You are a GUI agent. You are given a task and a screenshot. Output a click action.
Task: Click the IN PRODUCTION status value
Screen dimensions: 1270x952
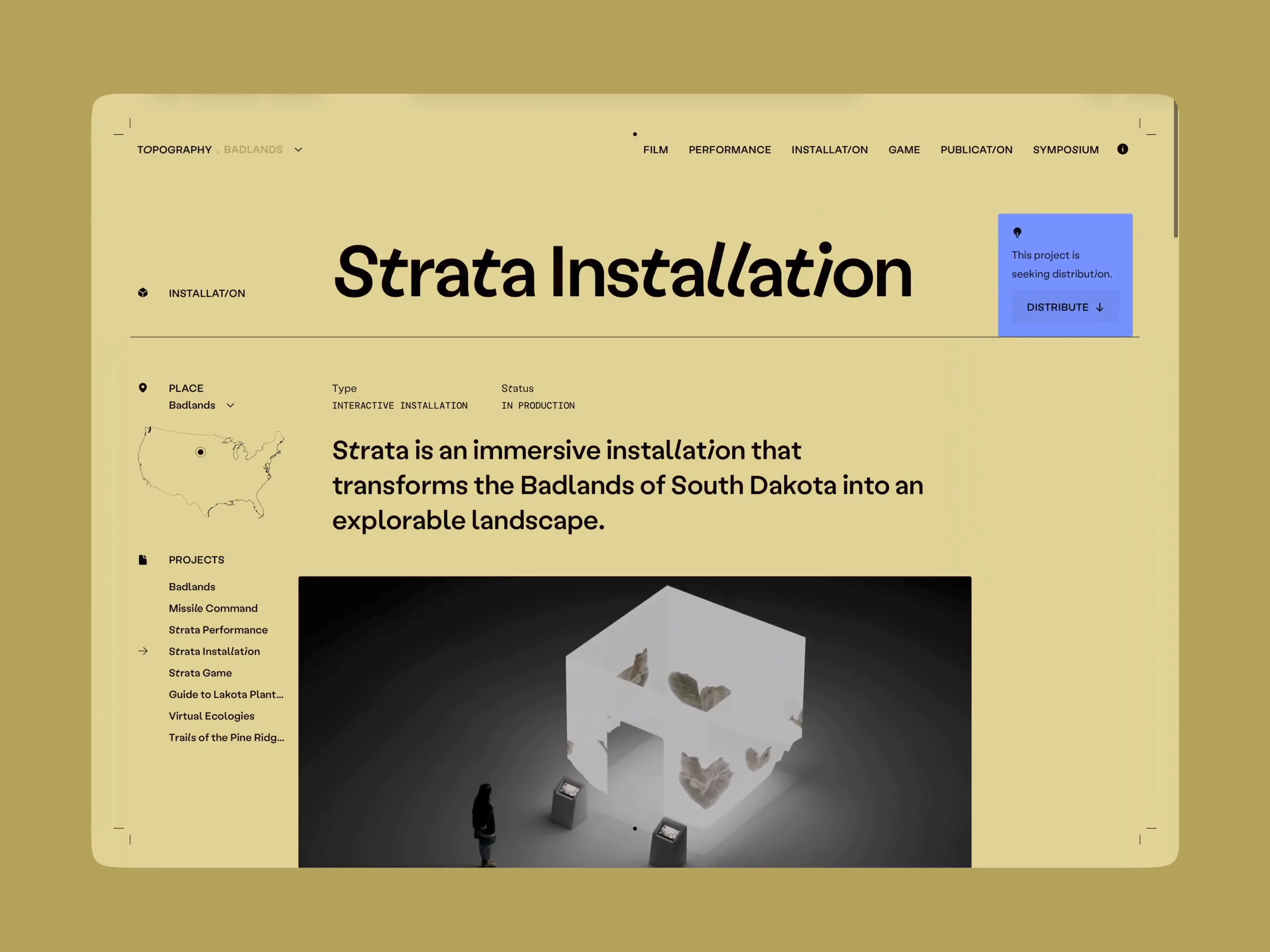click(x=538, y=406)
